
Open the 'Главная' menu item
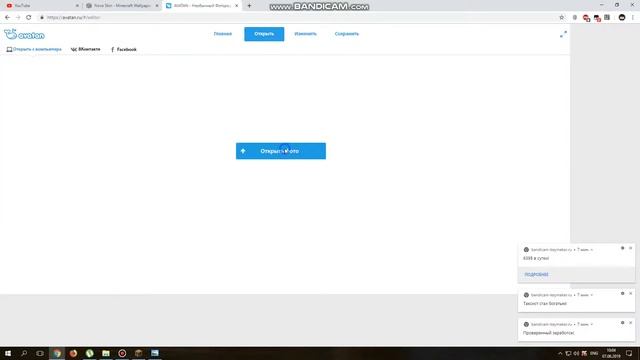click(222, 34)
